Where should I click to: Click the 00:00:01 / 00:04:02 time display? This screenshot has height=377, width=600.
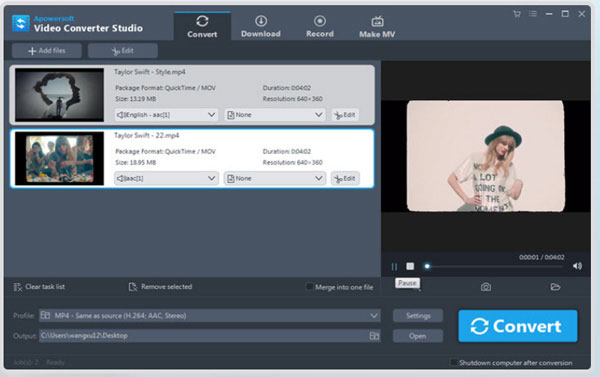click(x=541, y=257)
